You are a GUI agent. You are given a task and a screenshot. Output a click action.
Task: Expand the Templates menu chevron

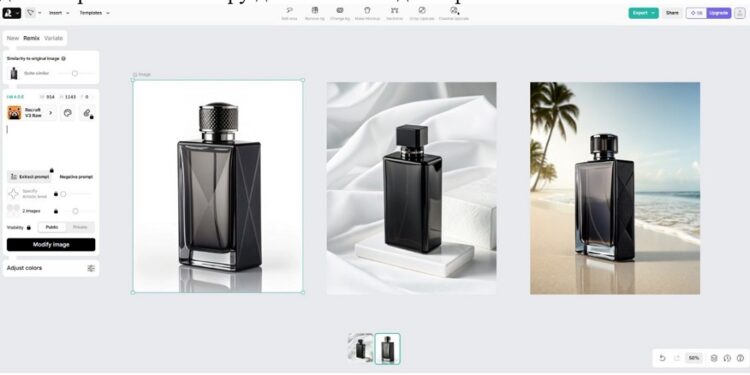pos(108,13)
